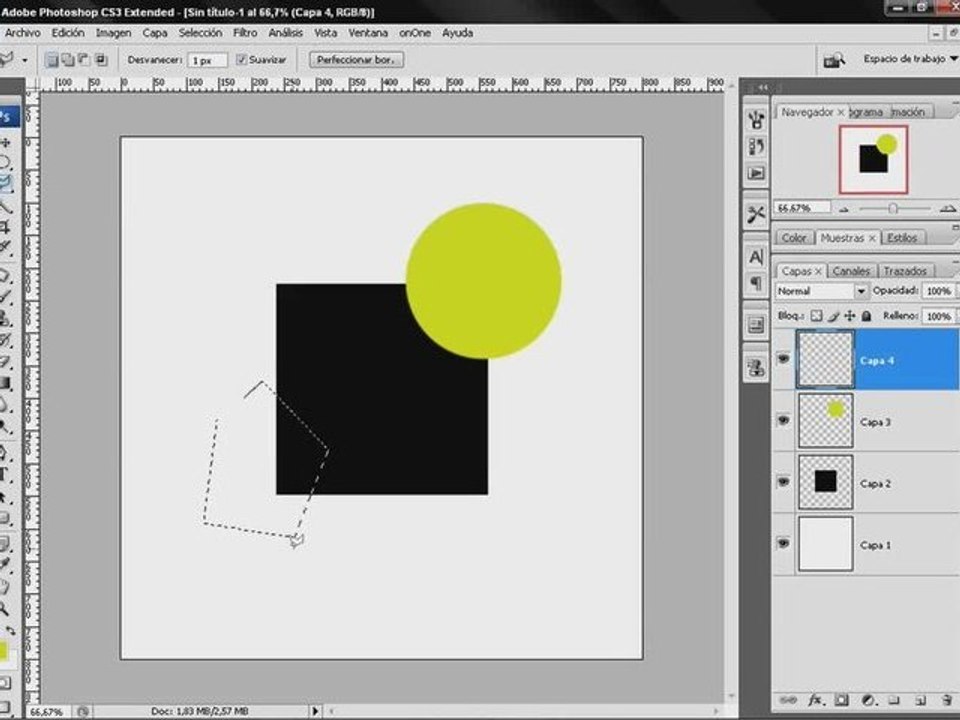This screenshot has height=720, width=960.
Task: Select the Crop tool
Action: (x=5, y=227)
